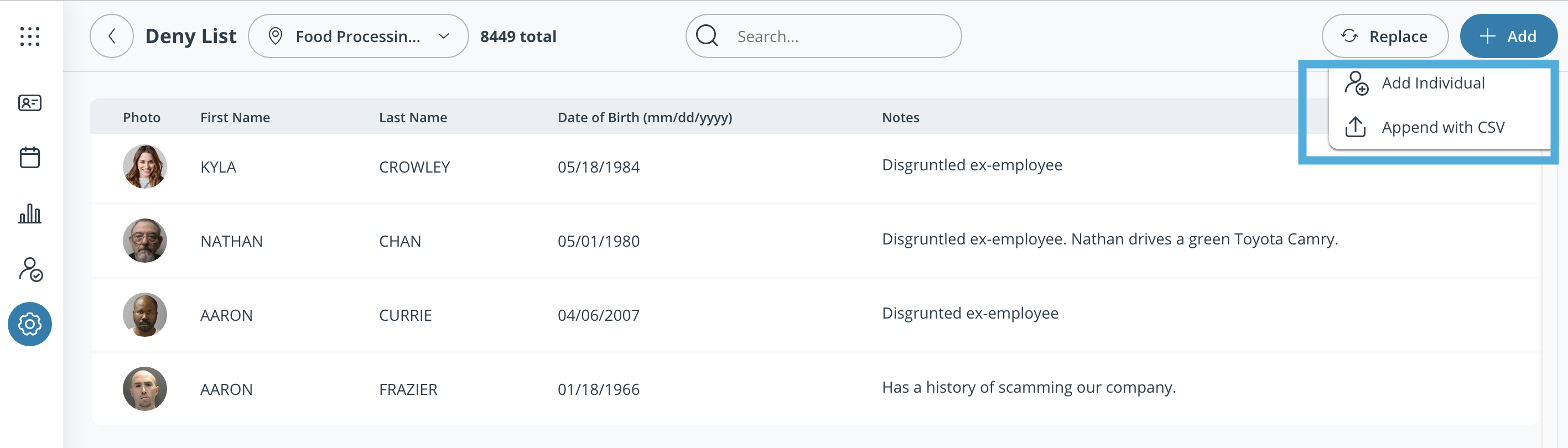Open the apps grid menu icon

point(29,37)
